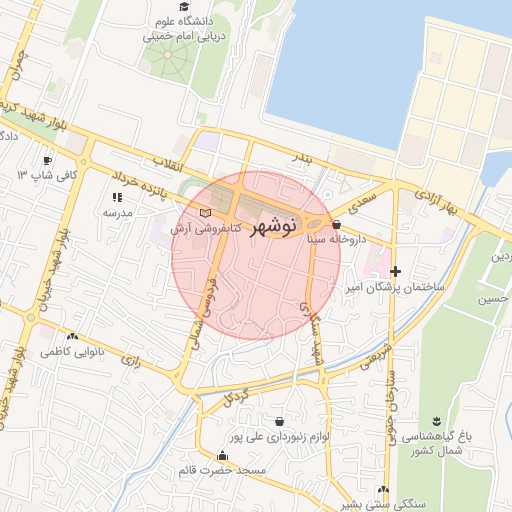This screenshot has width=512, height=512.
Task: Select the دانشگاه علوم دریایی امام خمینی label
Action: [x=184, y=29]
